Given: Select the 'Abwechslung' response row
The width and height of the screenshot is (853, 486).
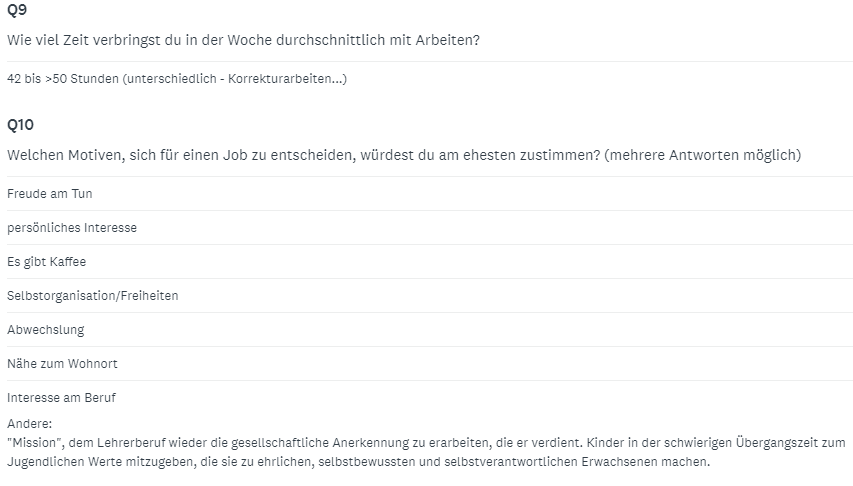Looking at the screenshot, I should click(430, 330).
